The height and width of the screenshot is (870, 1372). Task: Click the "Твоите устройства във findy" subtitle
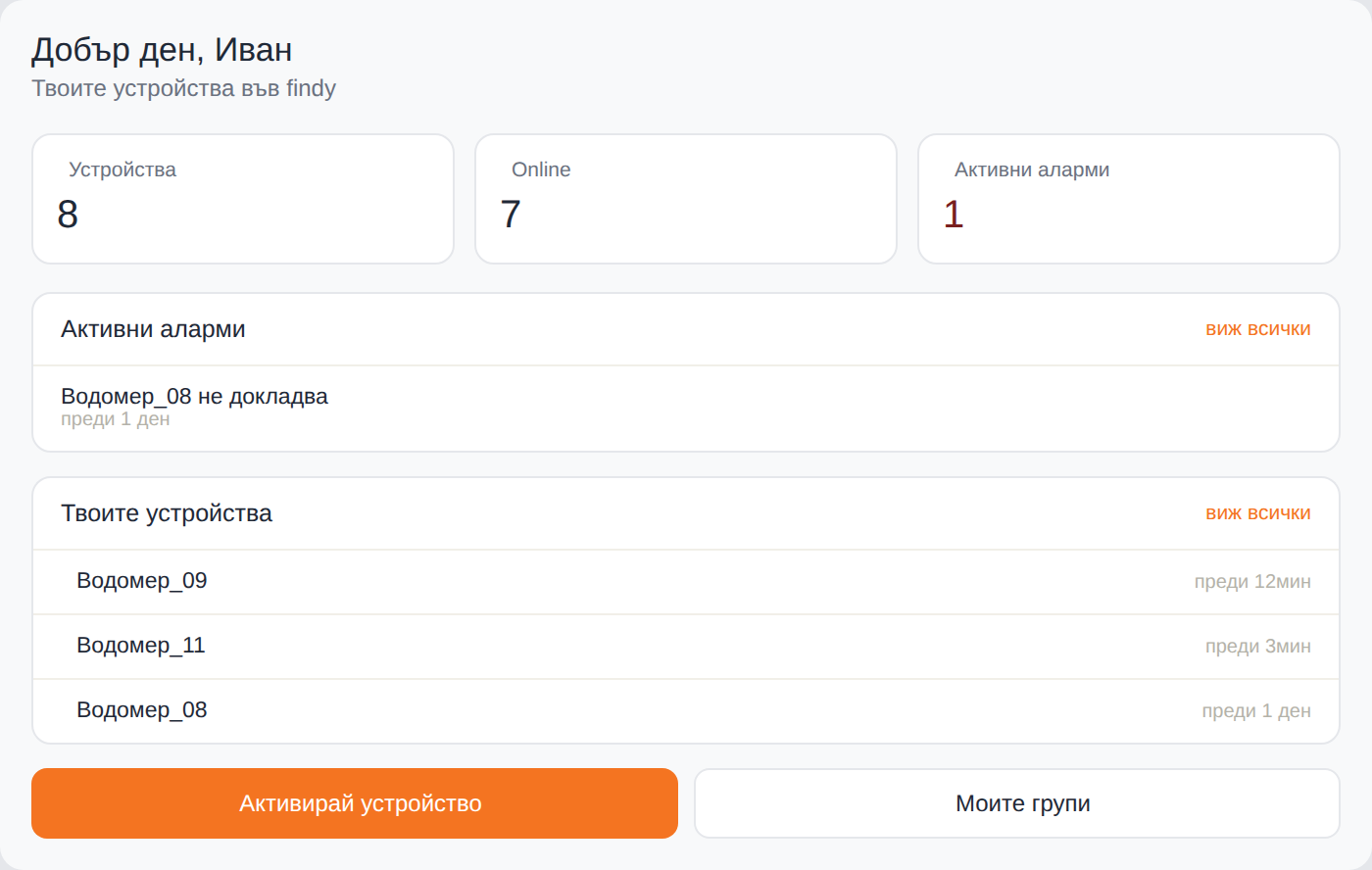pyautogui.click(x=184, y=88)
